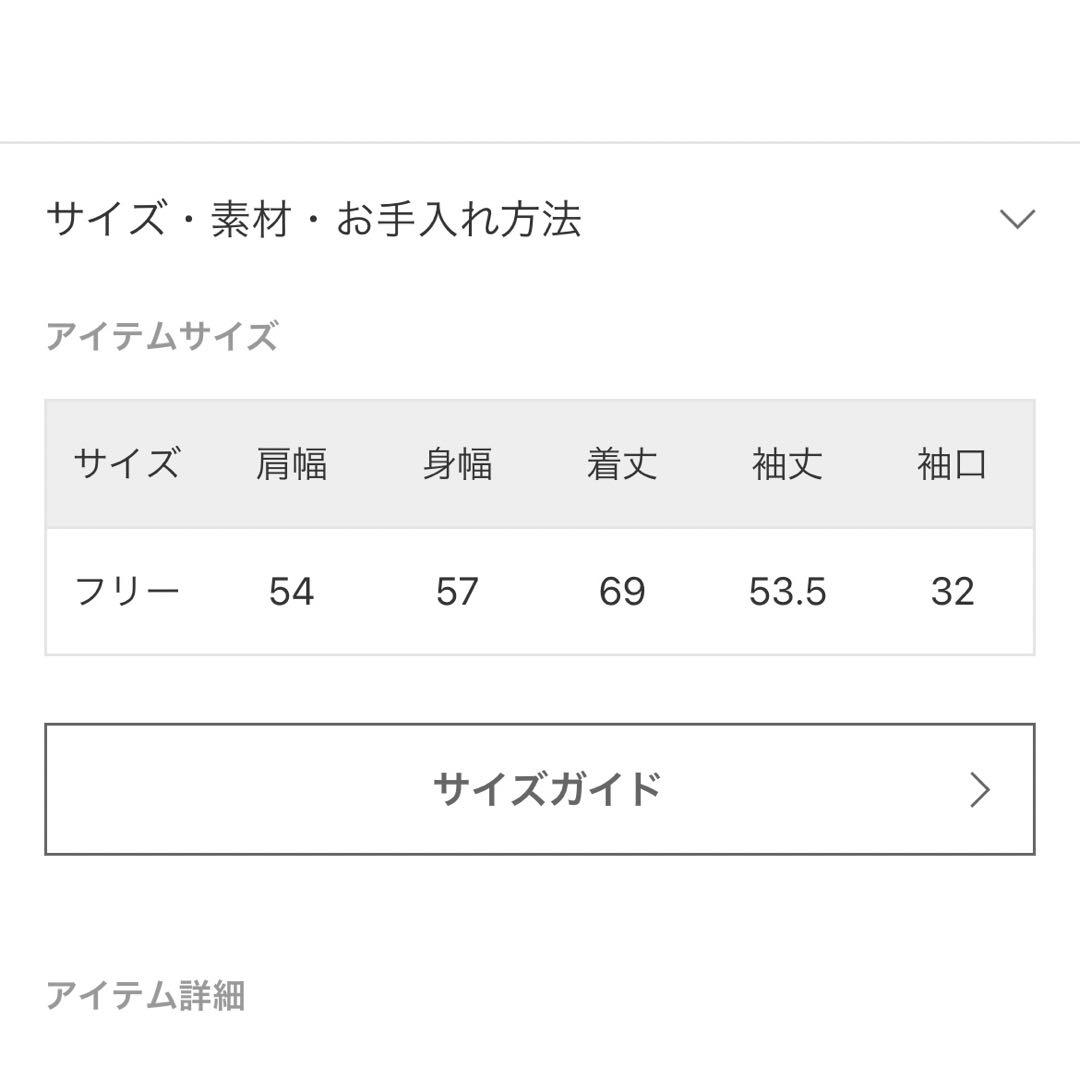This screenshot has height=1080, width=1080.
Task: Click the 着丈 value 69
Action: (622, 592)
